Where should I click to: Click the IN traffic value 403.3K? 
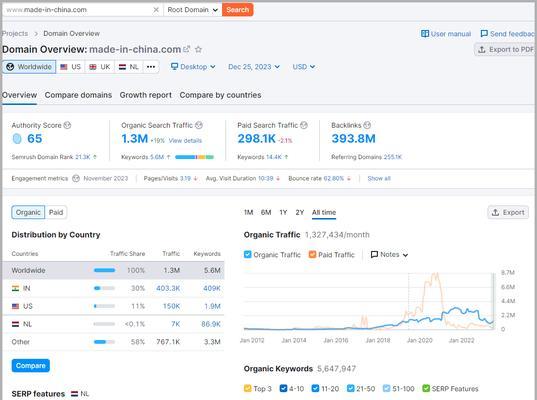pyautogui.click(x=168, y=288)
